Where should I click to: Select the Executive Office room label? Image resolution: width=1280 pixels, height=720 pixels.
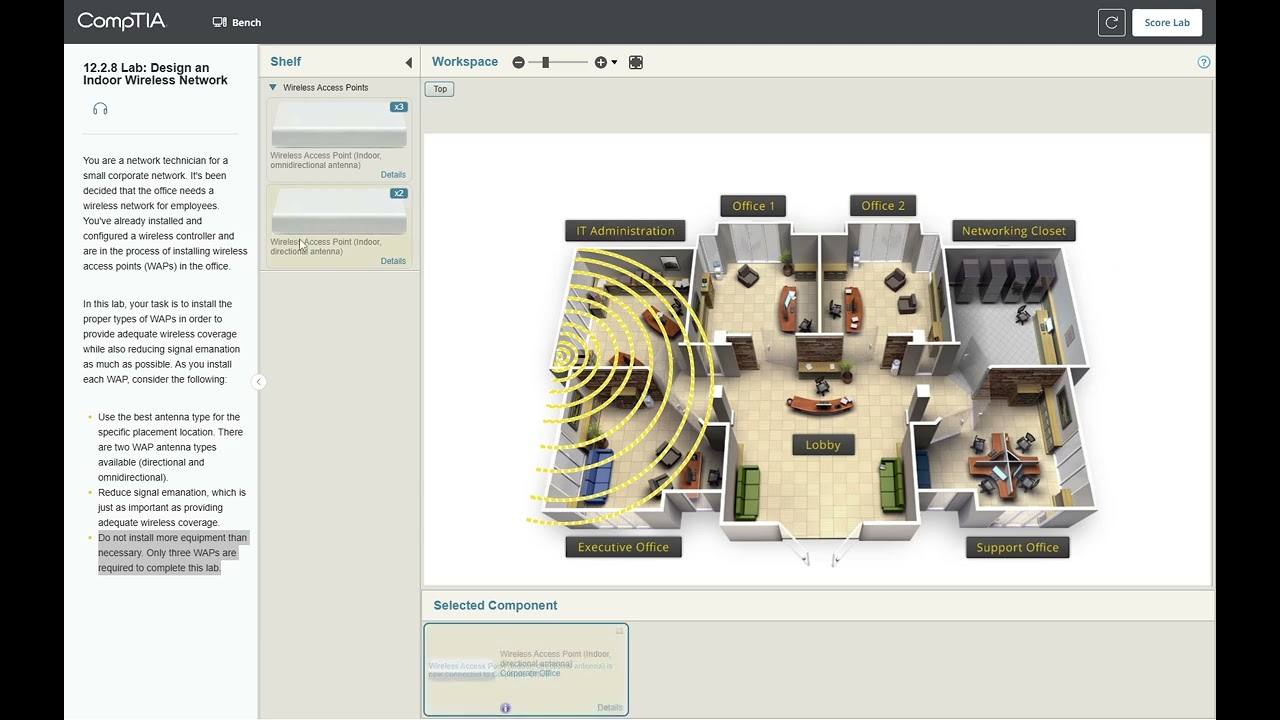(623, 547)
